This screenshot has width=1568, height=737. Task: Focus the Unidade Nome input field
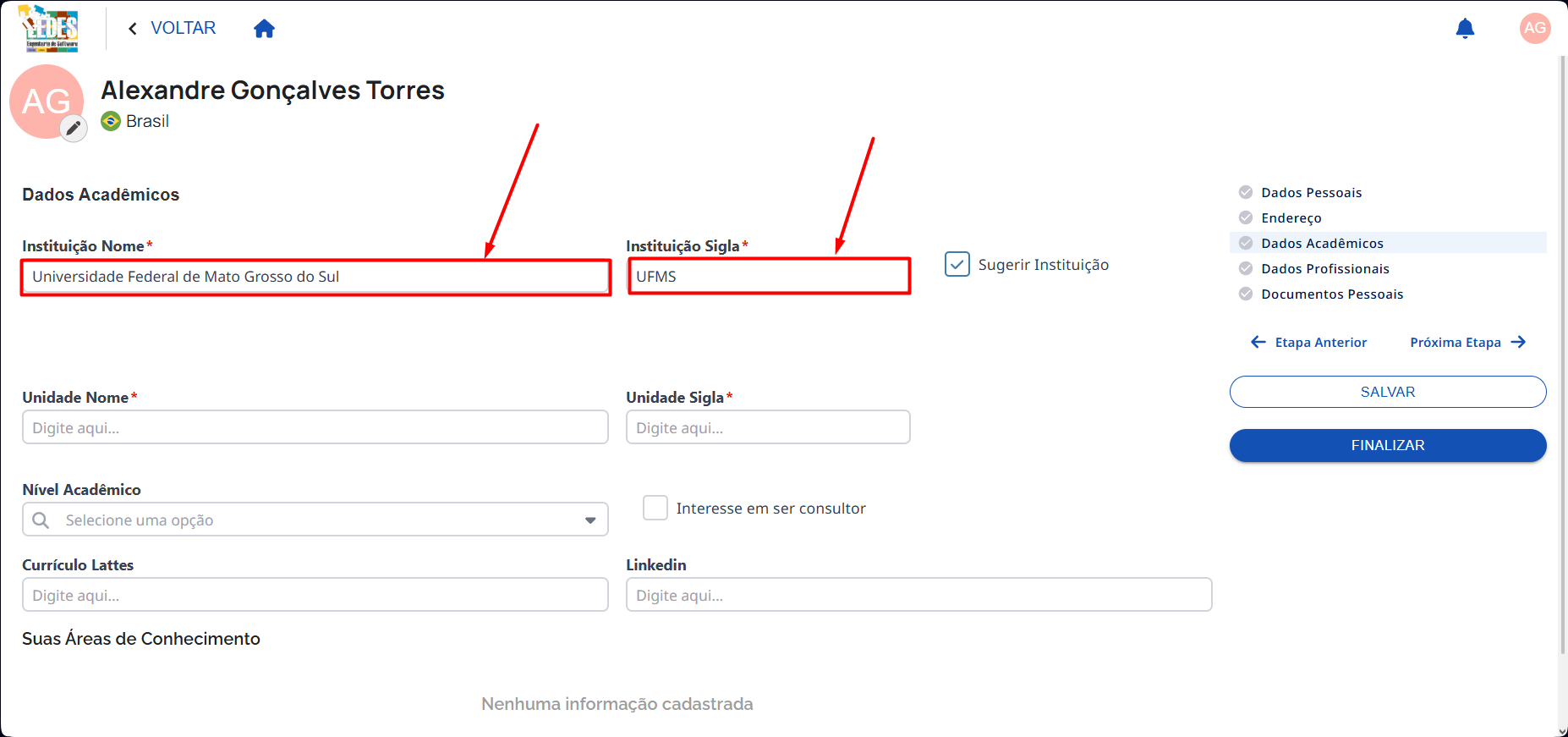pyautogui.click(x=315, y=427)
